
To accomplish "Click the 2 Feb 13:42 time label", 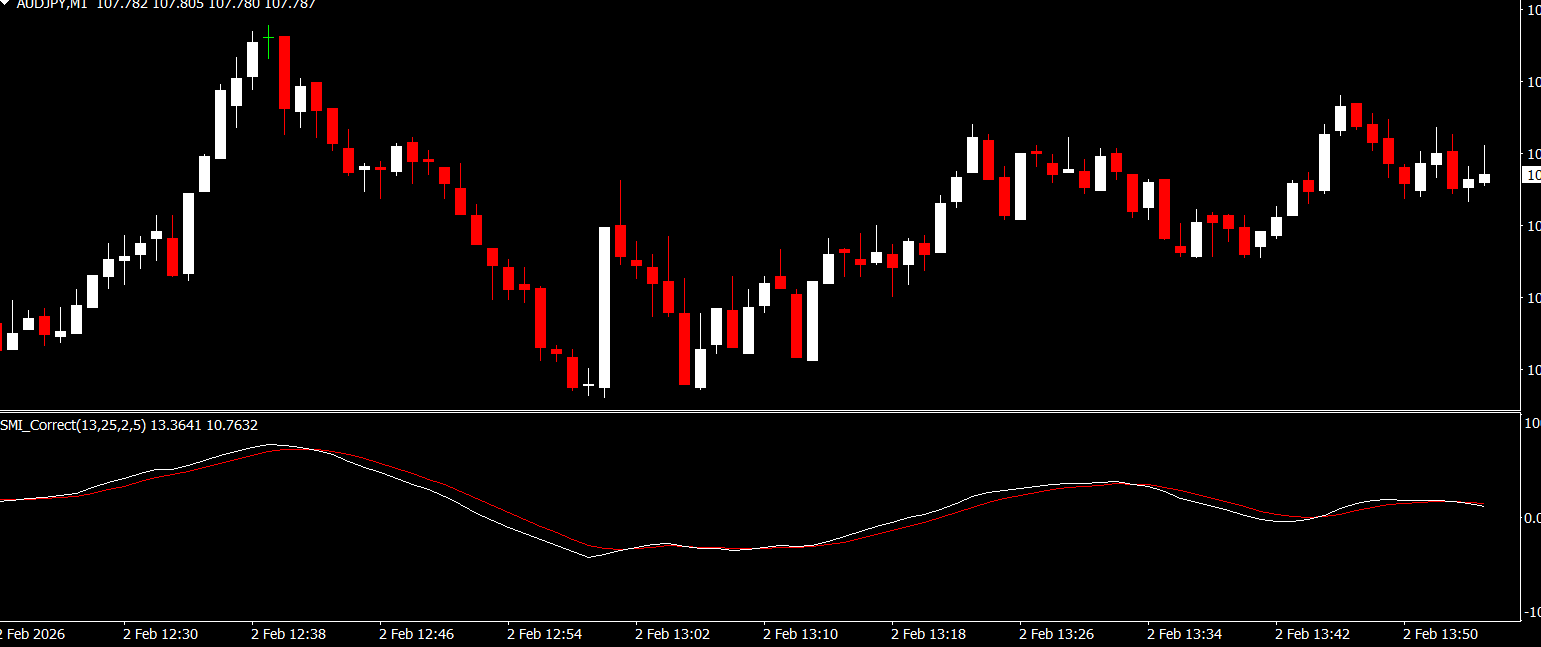I will [x=1312, y=634].
